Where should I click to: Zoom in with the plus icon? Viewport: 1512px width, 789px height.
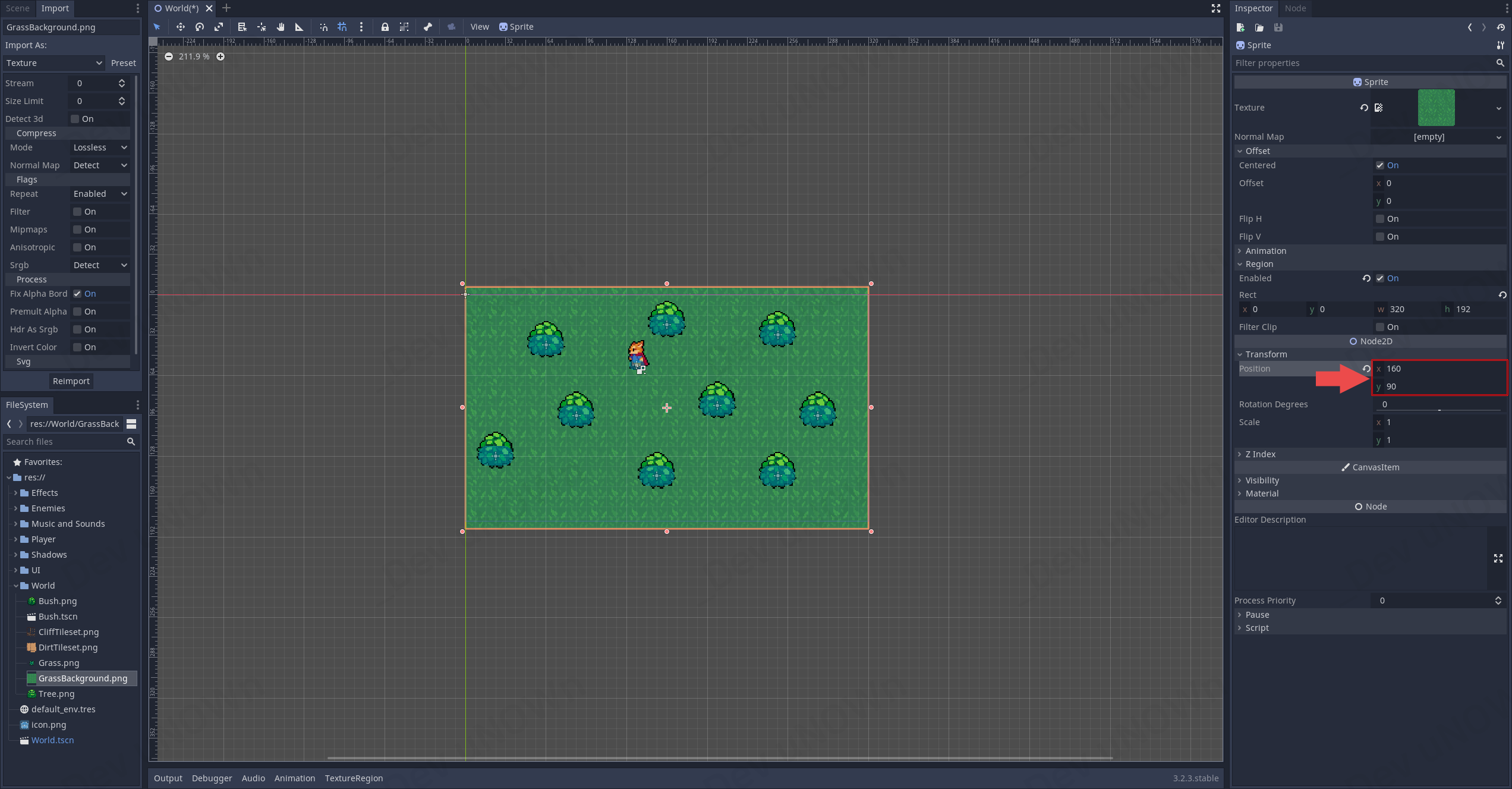pyautogui.click(x=220, y=56)
